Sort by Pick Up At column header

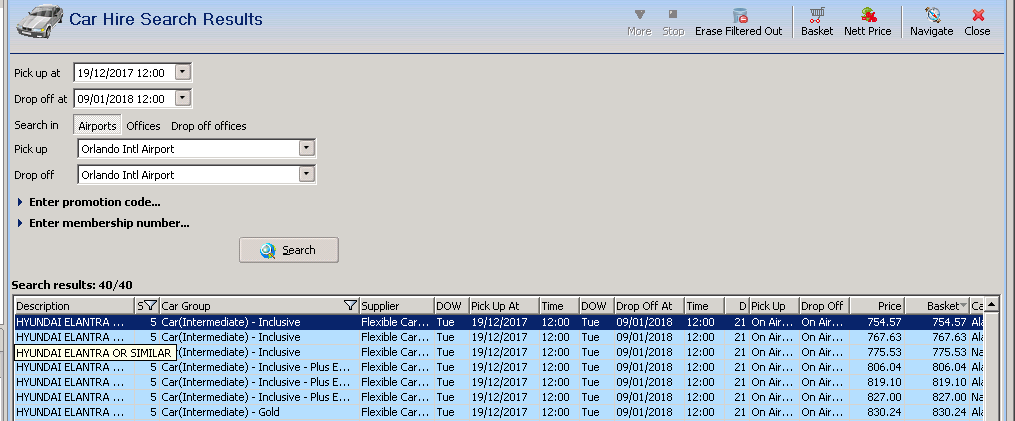point(504,306)
